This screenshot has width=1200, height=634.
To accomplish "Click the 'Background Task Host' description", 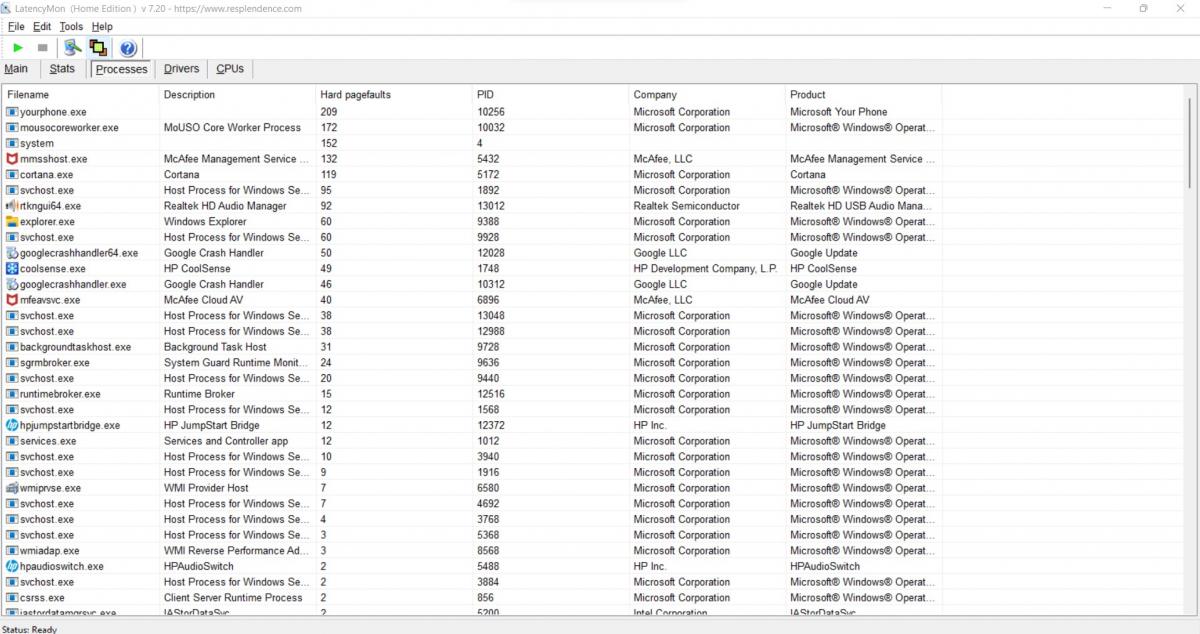I will [x=215, y=347].
